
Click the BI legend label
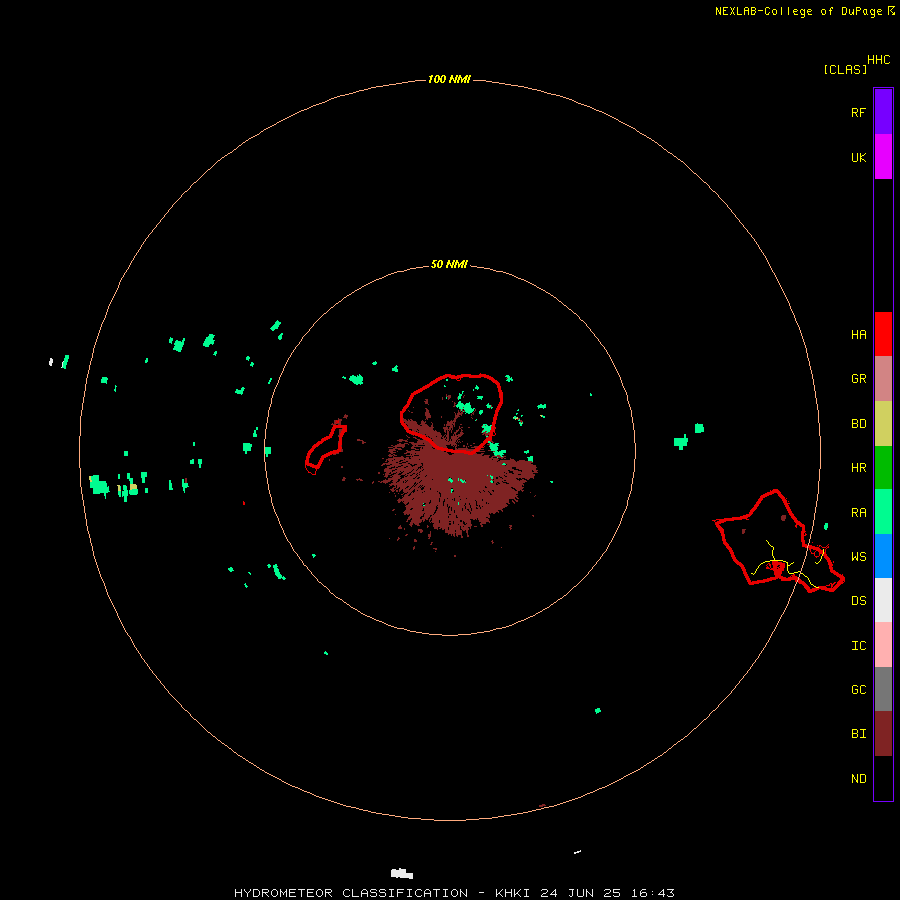(x=858, y=734)
